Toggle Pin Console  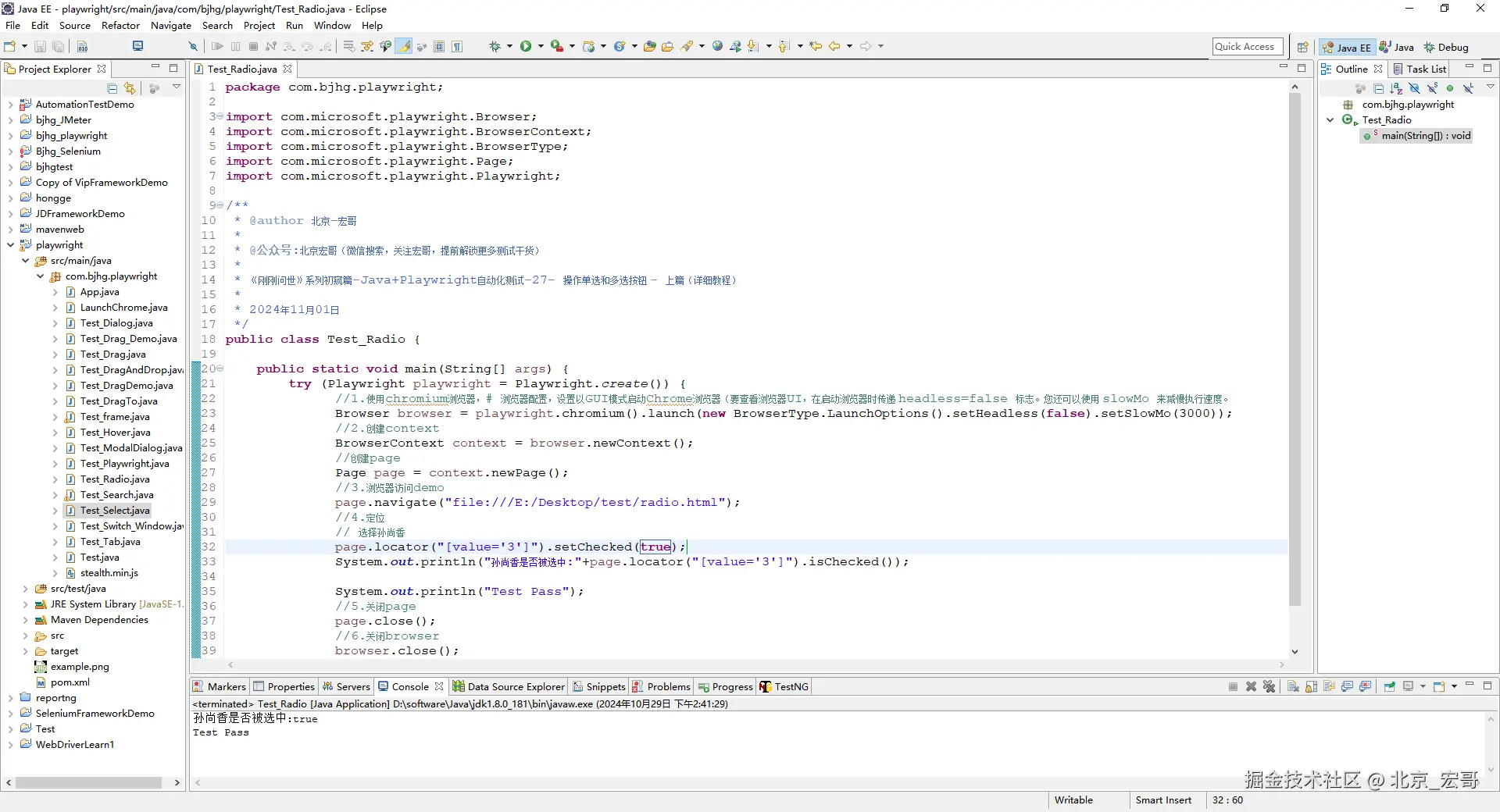1390,687
